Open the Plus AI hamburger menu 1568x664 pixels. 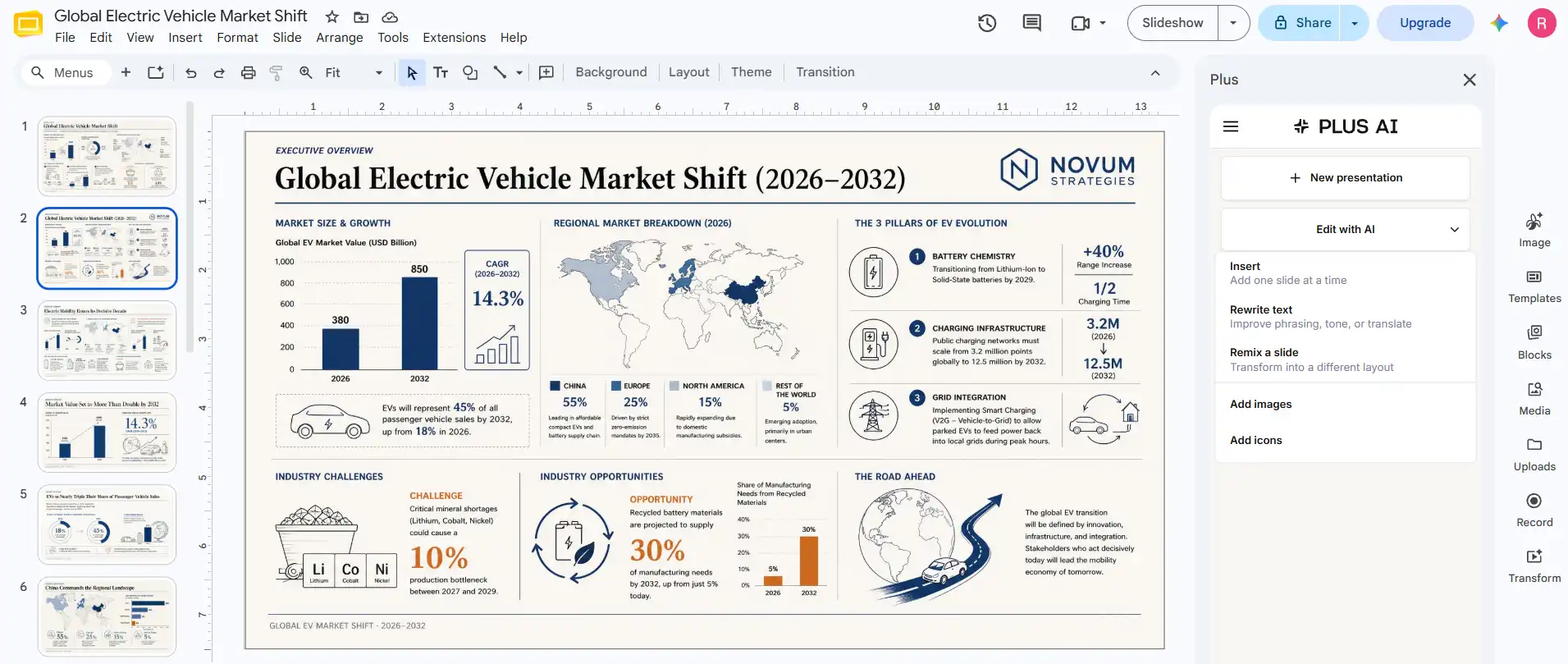point(1231,126)
